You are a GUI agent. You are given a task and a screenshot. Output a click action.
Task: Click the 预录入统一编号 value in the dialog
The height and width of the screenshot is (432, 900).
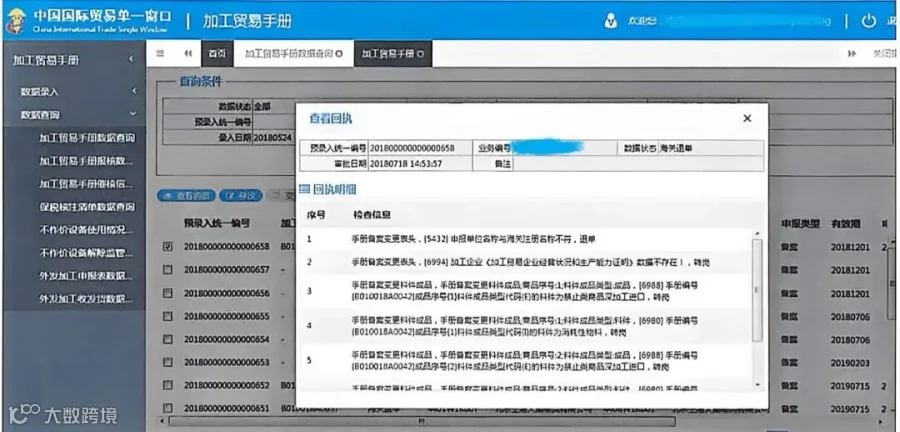click(412, 148)
